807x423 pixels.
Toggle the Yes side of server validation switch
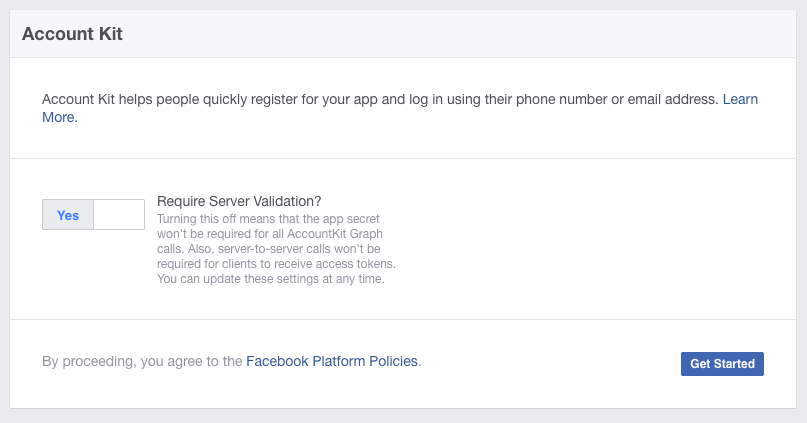68,215
